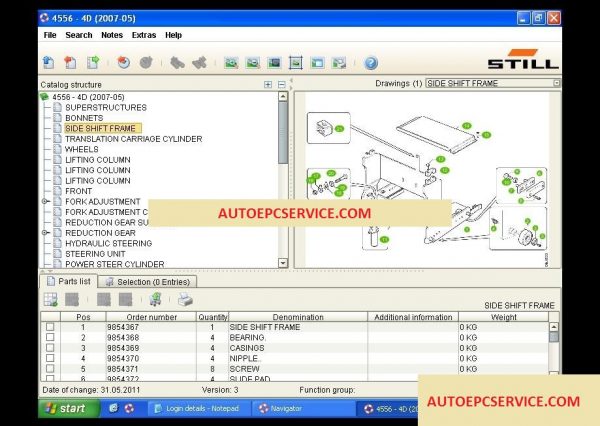Screen dimensions: 600x426
Task: Open the Help menu
Action: click(x=173, y=35)
